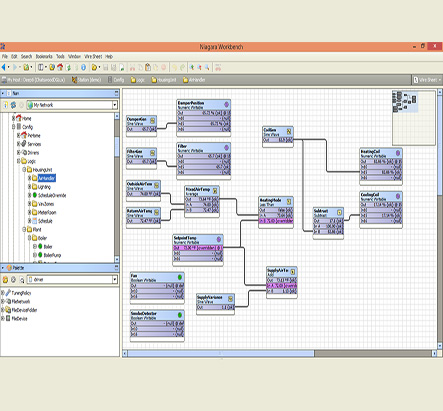
Task: Click the blue Info icon in toolbar
Action: pos(84,68)
